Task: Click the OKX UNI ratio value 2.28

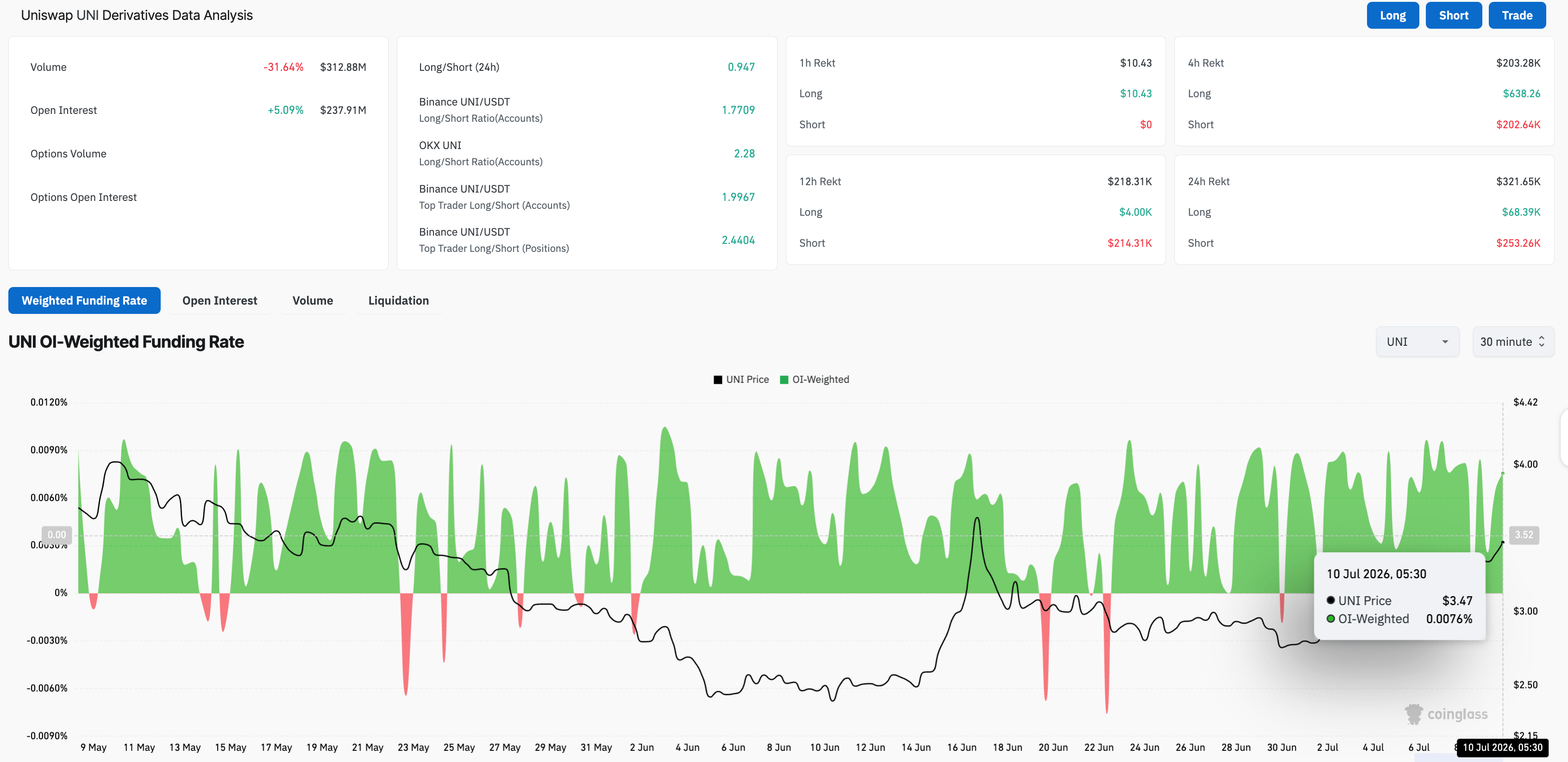Action: [x=744, y=153]
